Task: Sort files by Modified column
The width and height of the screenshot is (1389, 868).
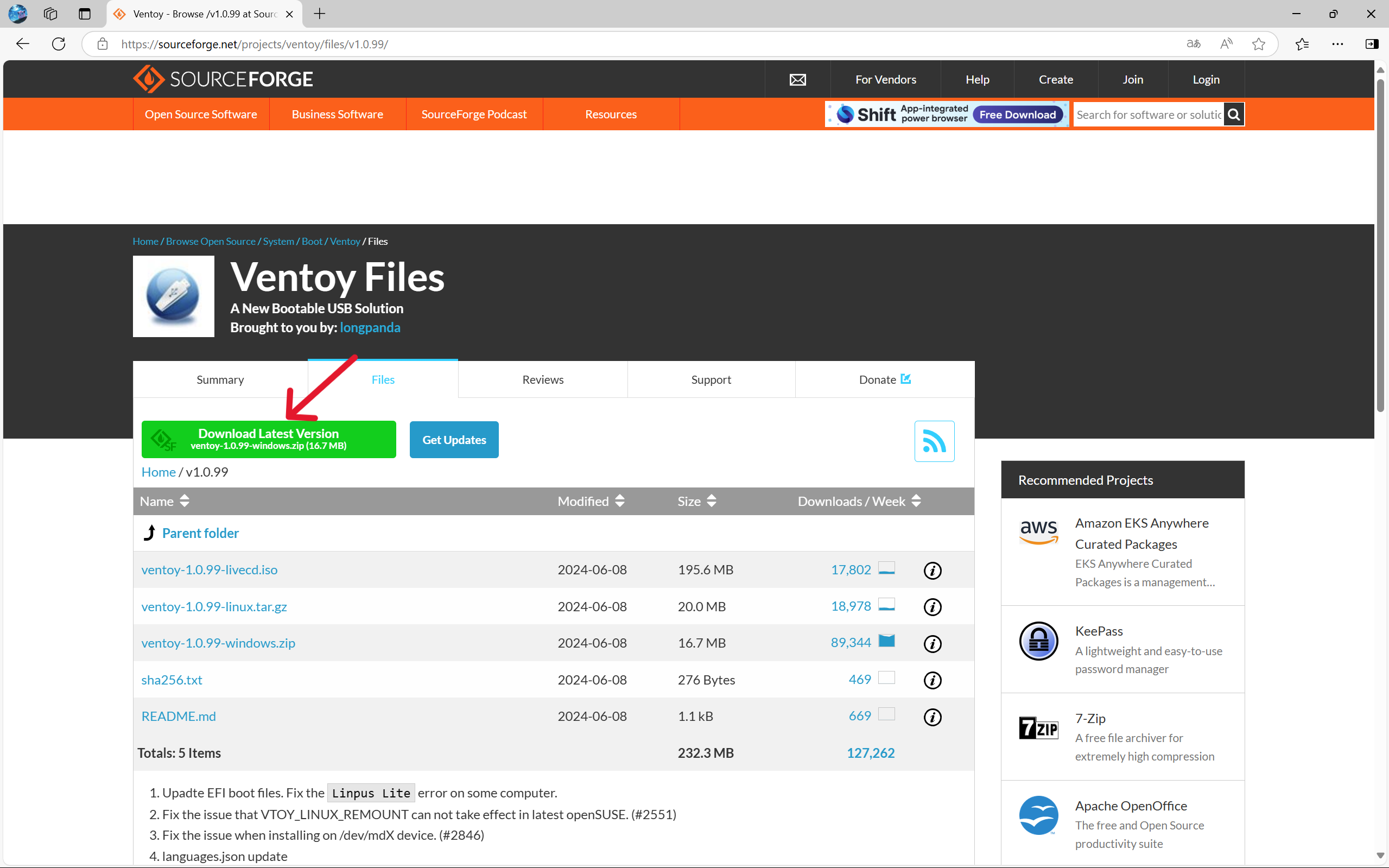Action: (x=591, y=501)
